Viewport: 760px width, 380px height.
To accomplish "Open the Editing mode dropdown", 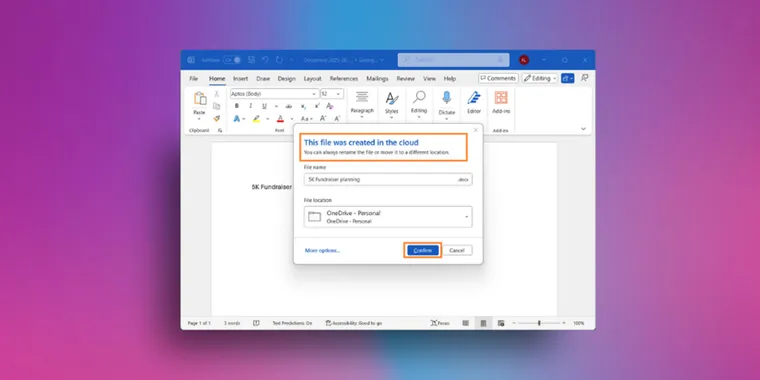I will click(539, 78).
